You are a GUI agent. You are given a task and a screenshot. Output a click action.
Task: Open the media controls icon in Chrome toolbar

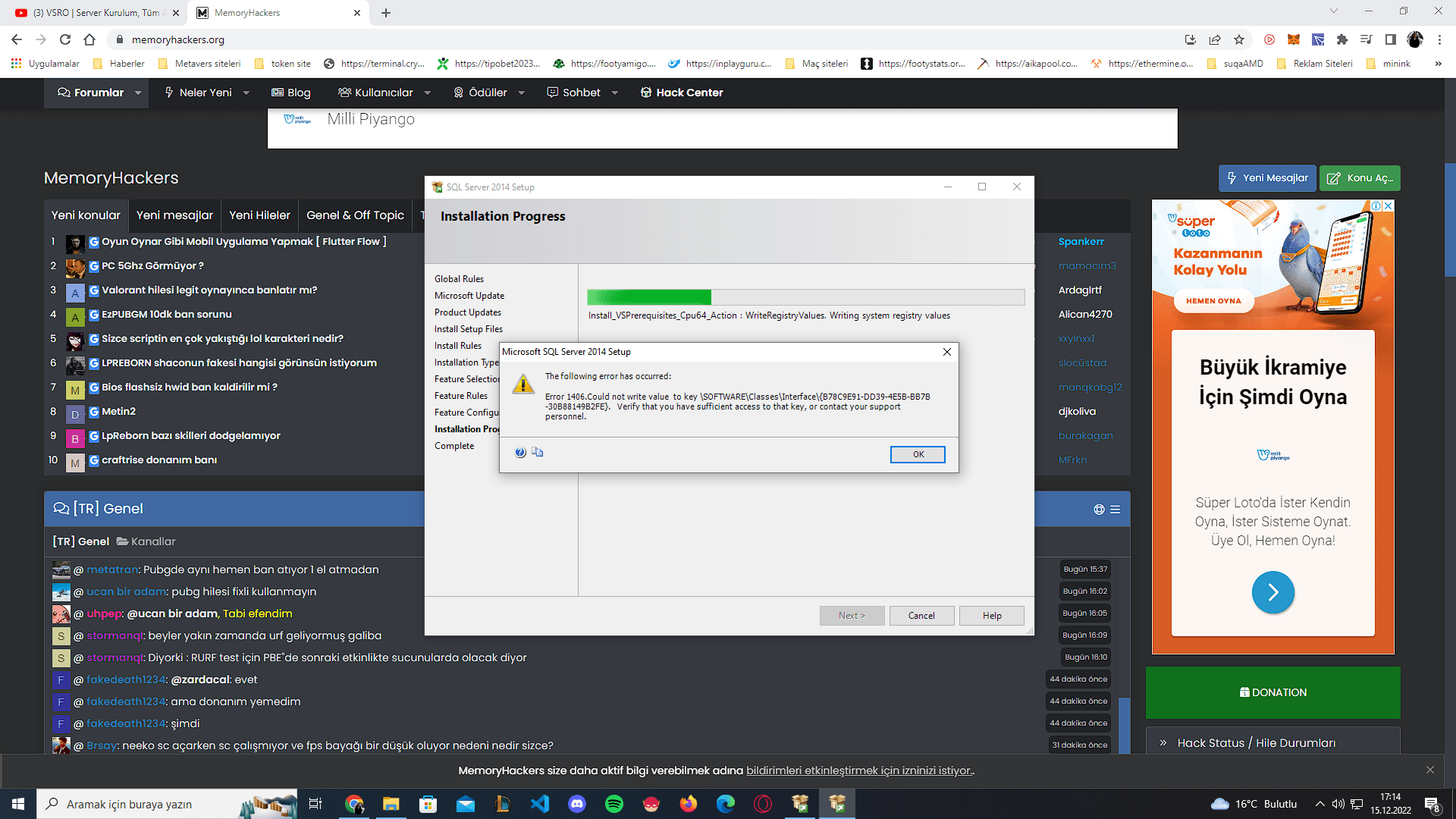click(1367, 39)
